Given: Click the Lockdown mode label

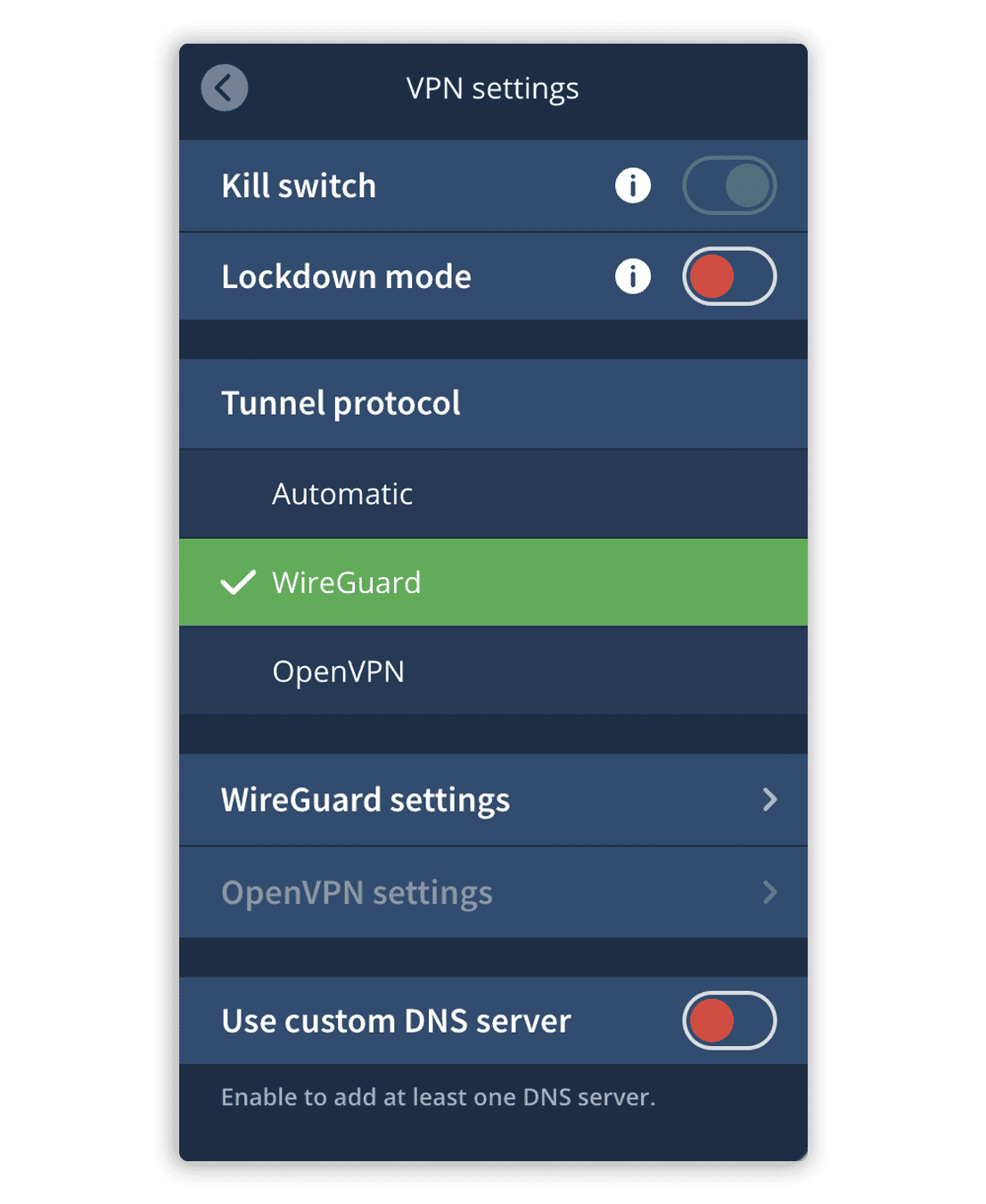Looking at the screenshot, I should (346, 276).
